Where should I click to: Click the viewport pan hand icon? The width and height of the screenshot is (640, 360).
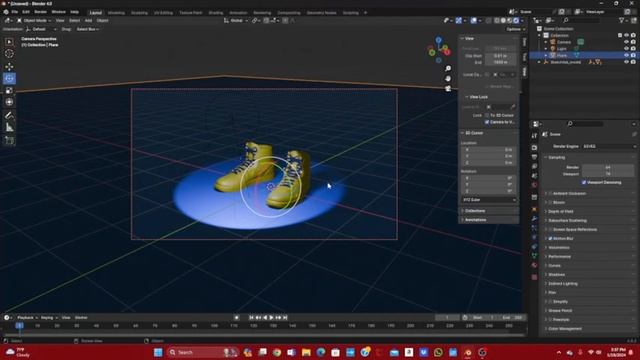(x=448, y=78)
